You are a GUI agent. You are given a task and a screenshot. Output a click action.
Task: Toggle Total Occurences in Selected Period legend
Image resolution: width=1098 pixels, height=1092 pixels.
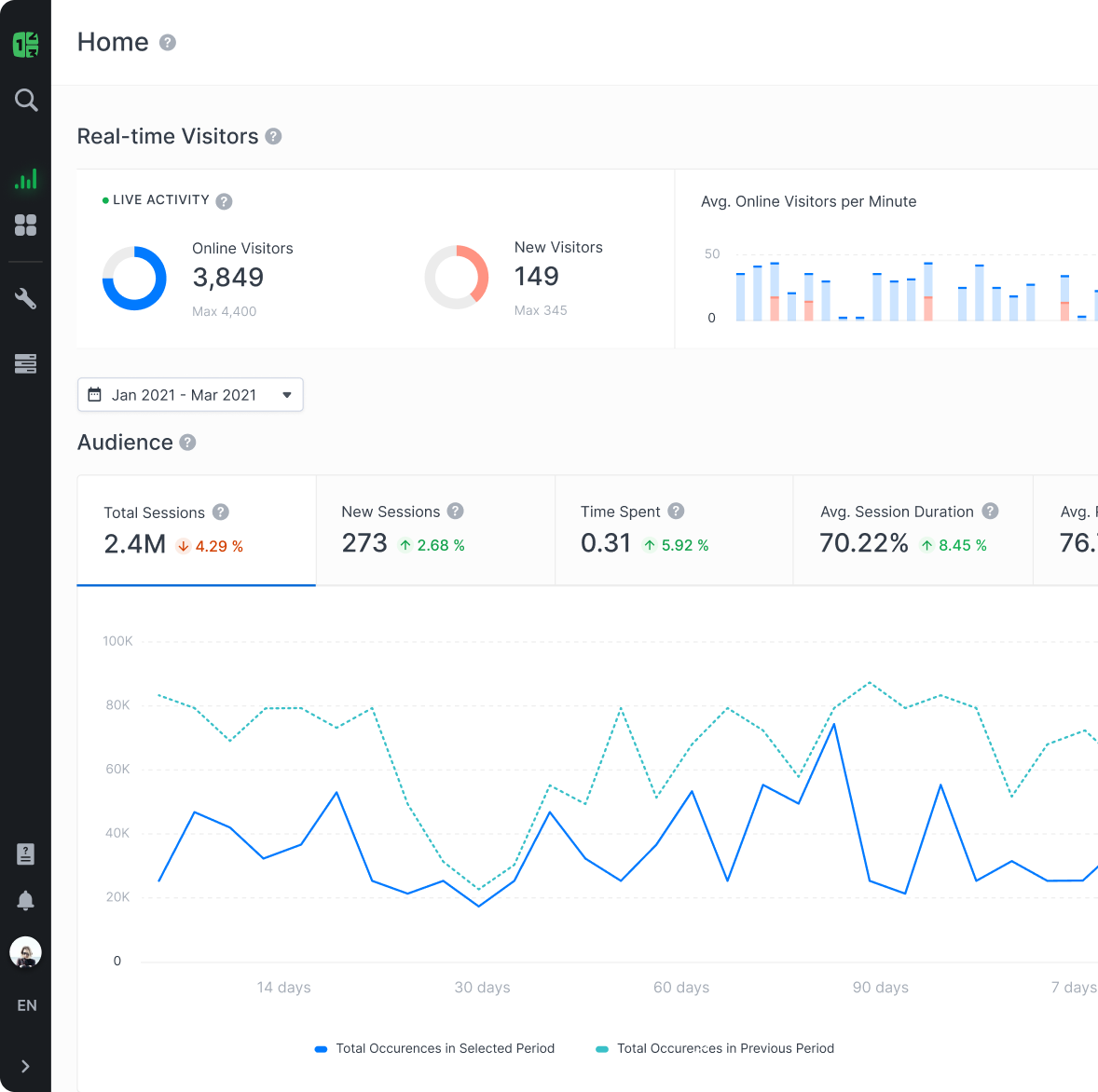tap(435, 1048)
